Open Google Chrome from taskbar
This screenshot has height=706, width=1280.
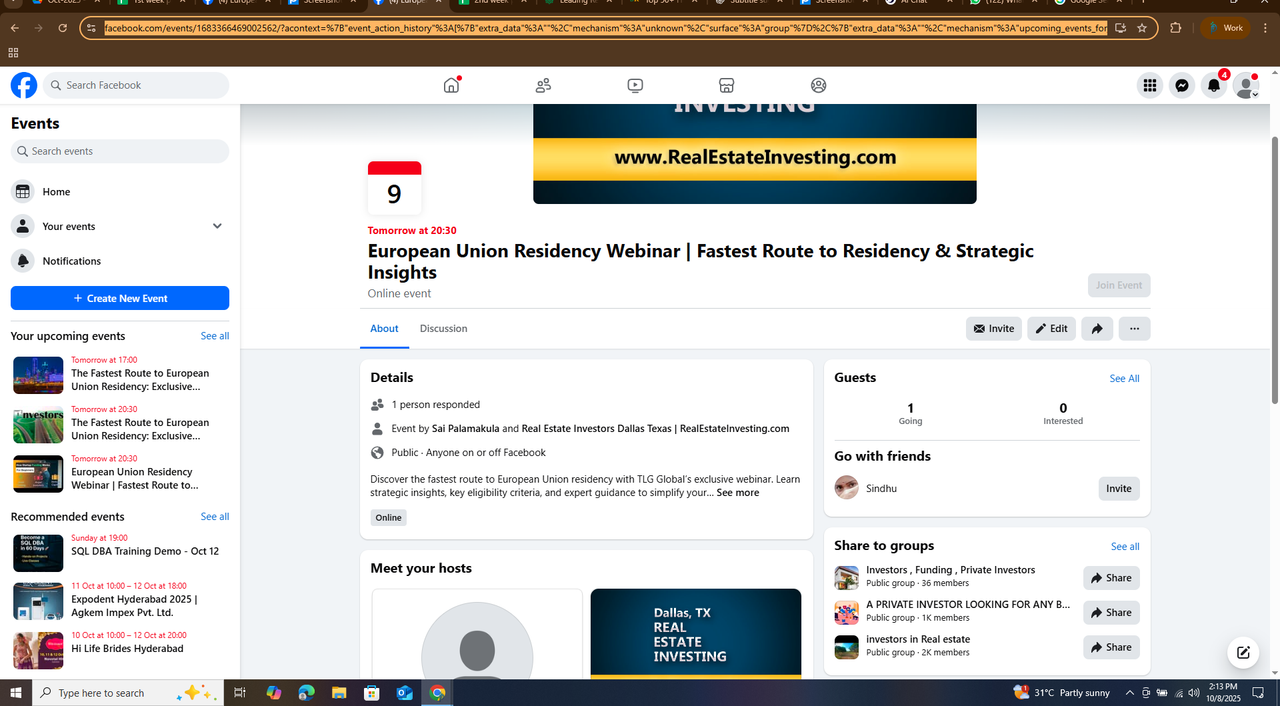pos(437,692)
